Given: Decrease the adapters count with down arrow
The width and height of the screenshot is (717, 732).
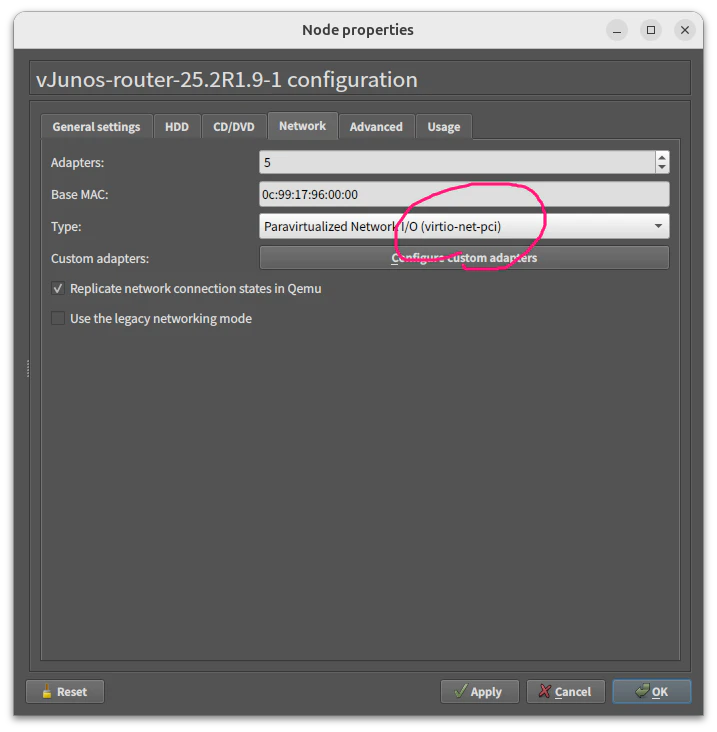Looking at the screenshot, I should pyautogui.click(x=662, y=168).
